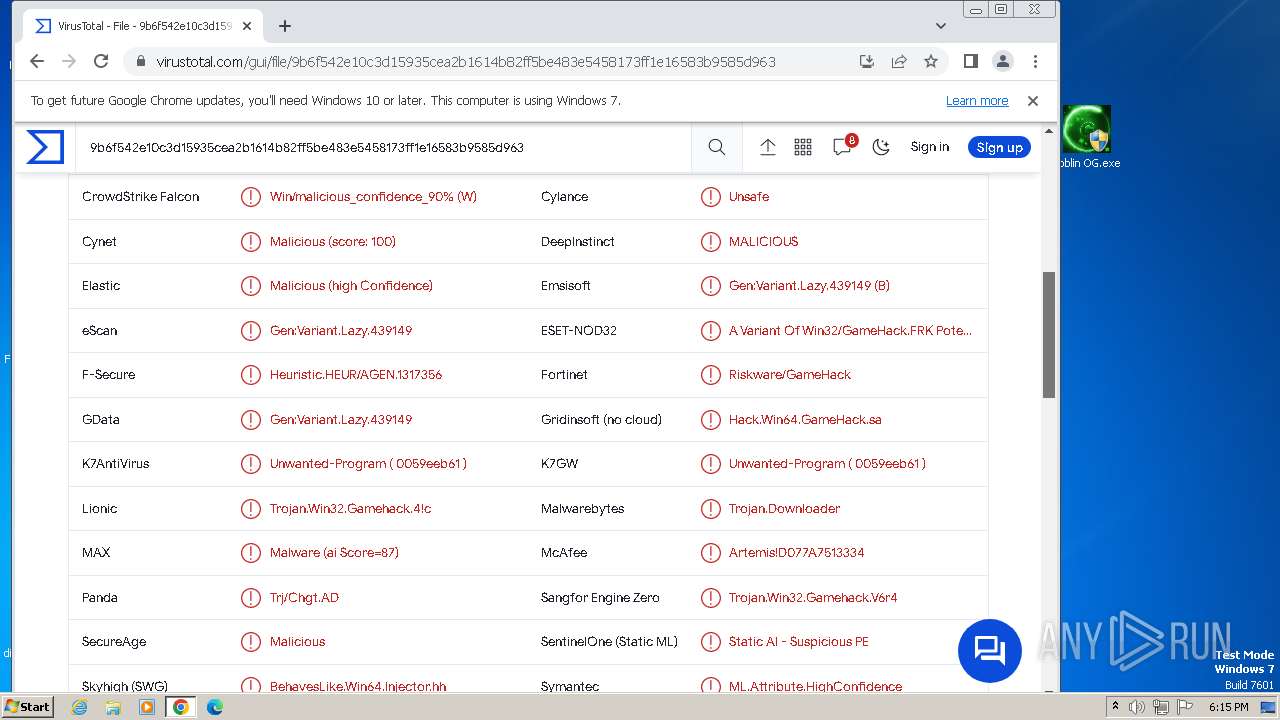Open Microsoft Edge from the taskbar
This screenshot has height=720, width=1280.
215,707
